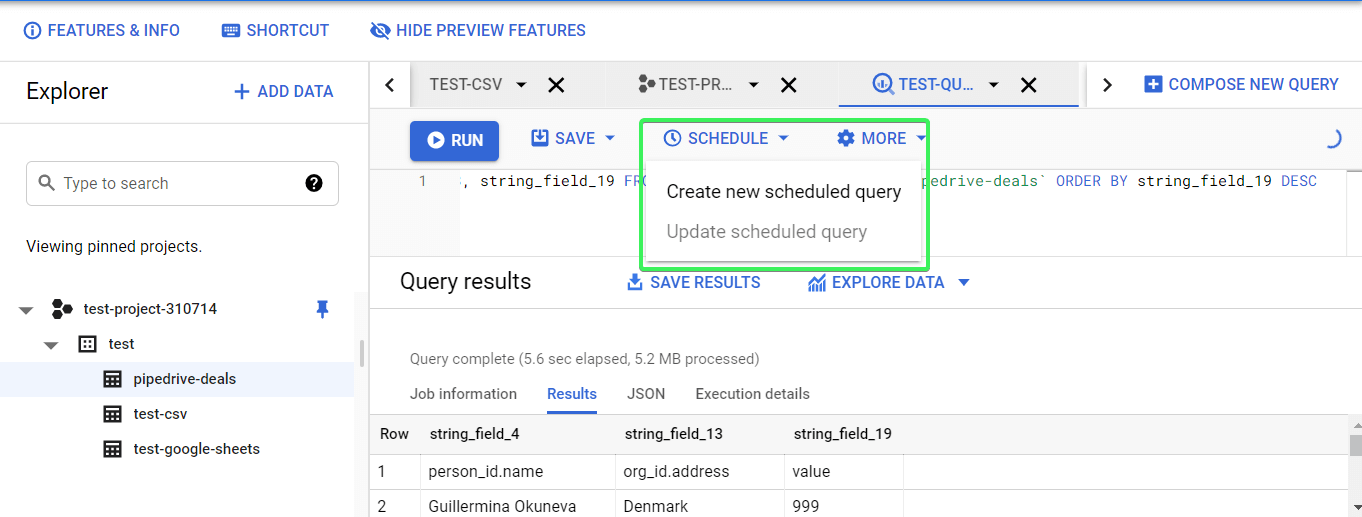This screenshot has width=1362, height=517.
Task: Switch to the TEST-CSV tab
Action: point(465,85)
